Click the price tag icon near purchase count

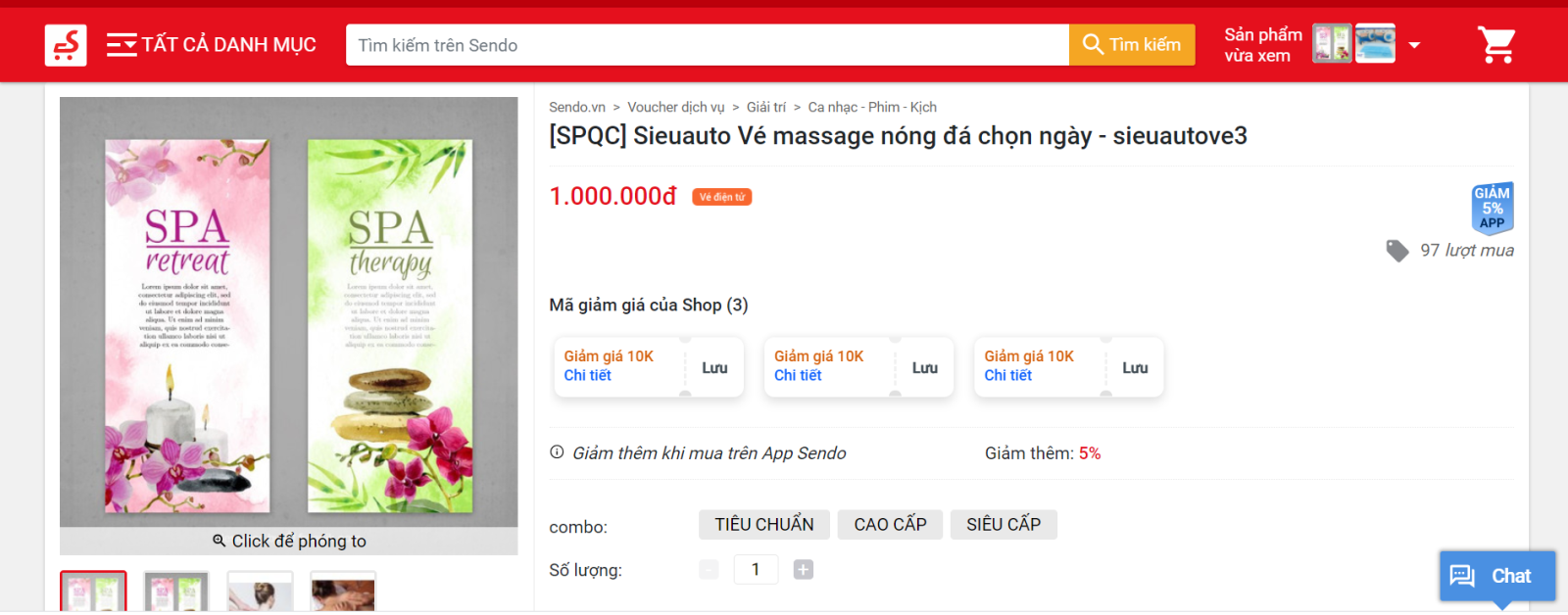point(1396,251)
